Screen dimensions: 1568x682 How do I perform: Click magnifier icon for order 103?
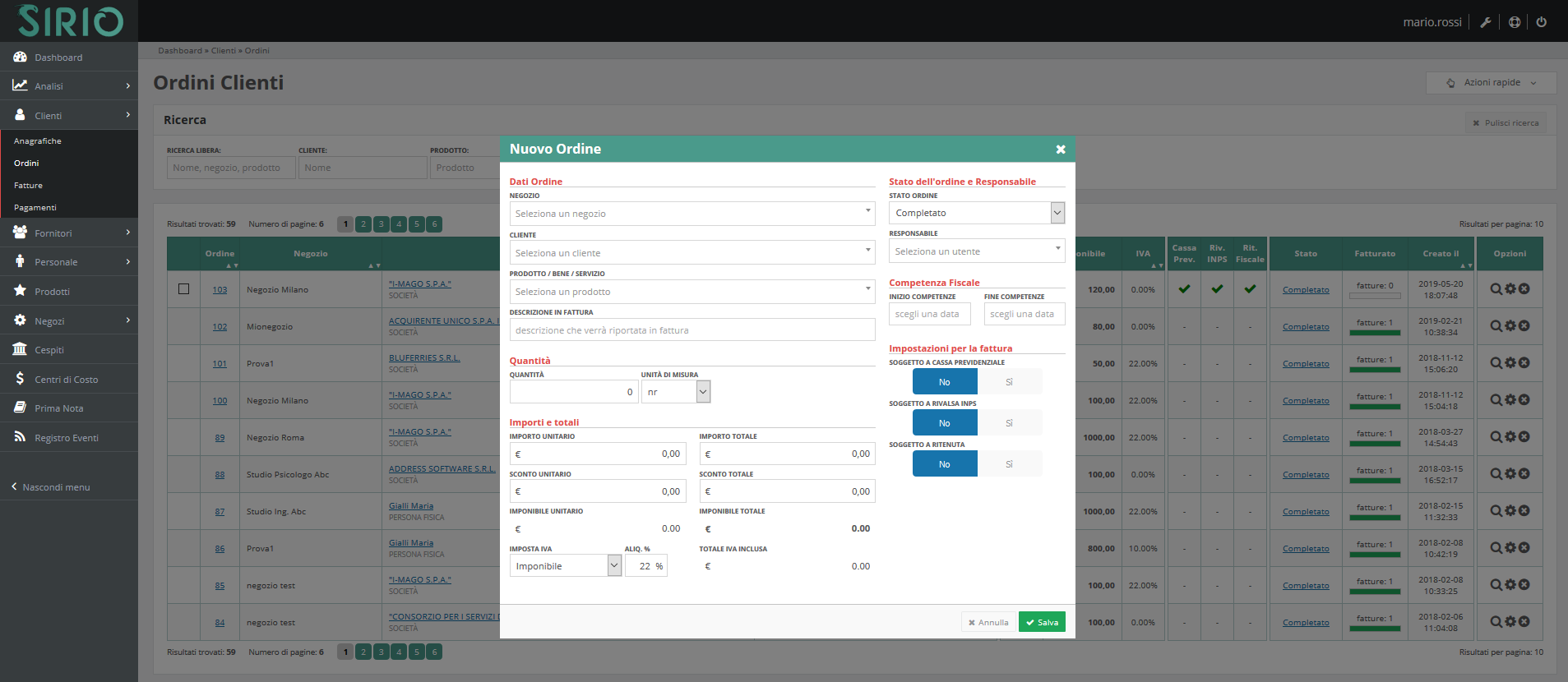[x=1496, y=289]
